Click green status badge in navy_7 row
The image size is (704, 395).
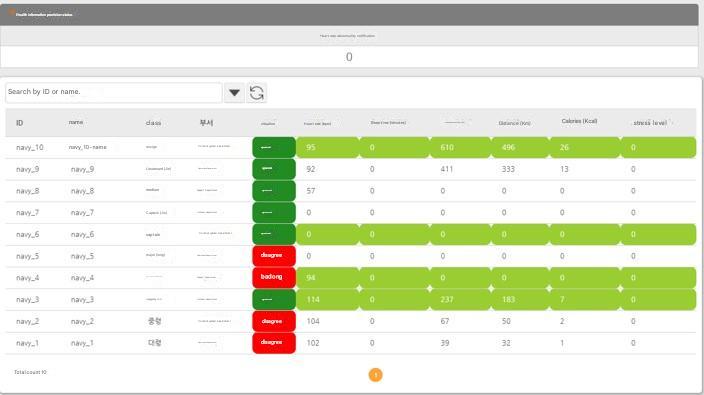pyautogui.click(x=274, y=212)
